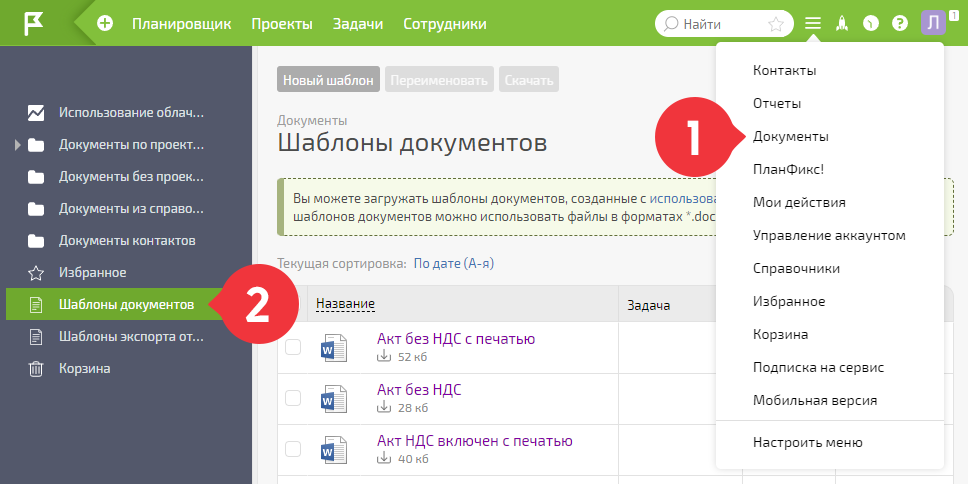
Task: Click download icon next to 28 кб
Action: [x=385, y=407]
